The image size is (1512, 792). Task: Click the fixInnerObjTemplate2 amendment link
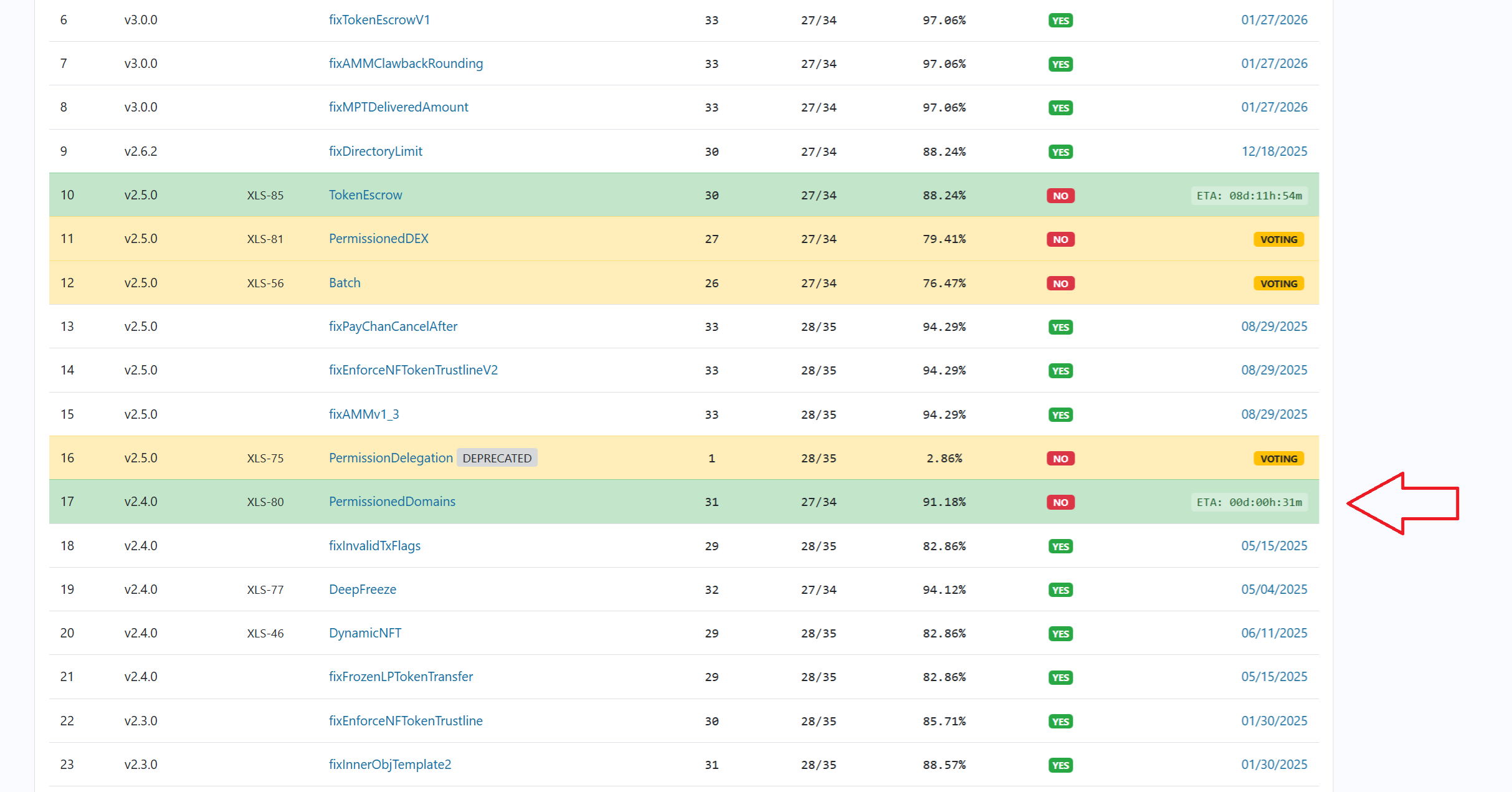[390, 765]
